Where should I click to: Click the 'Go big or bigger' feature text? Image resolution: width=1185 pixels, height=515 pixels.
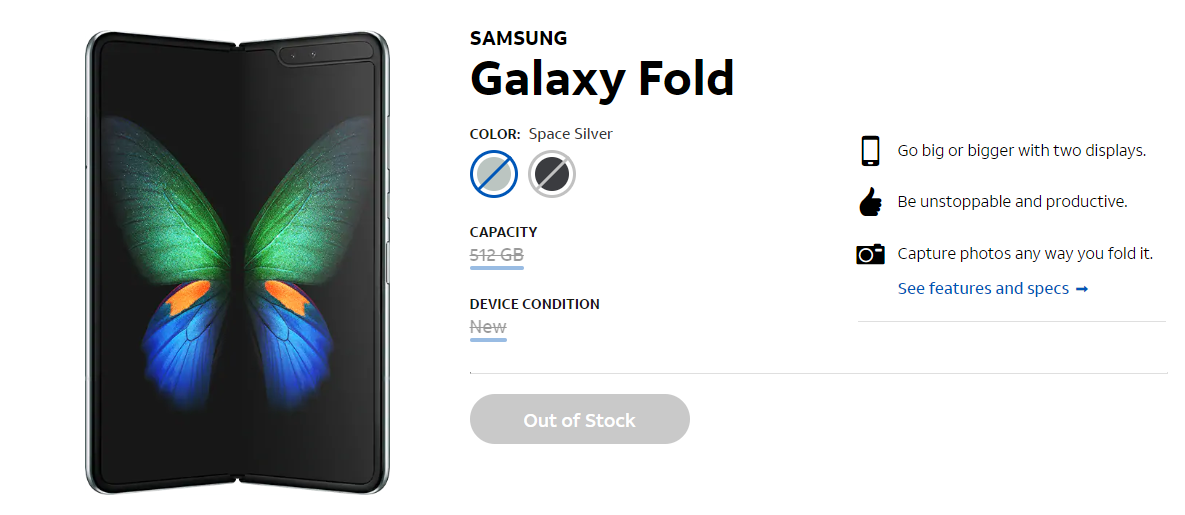pyautogui.click(x=1021, y=151)
